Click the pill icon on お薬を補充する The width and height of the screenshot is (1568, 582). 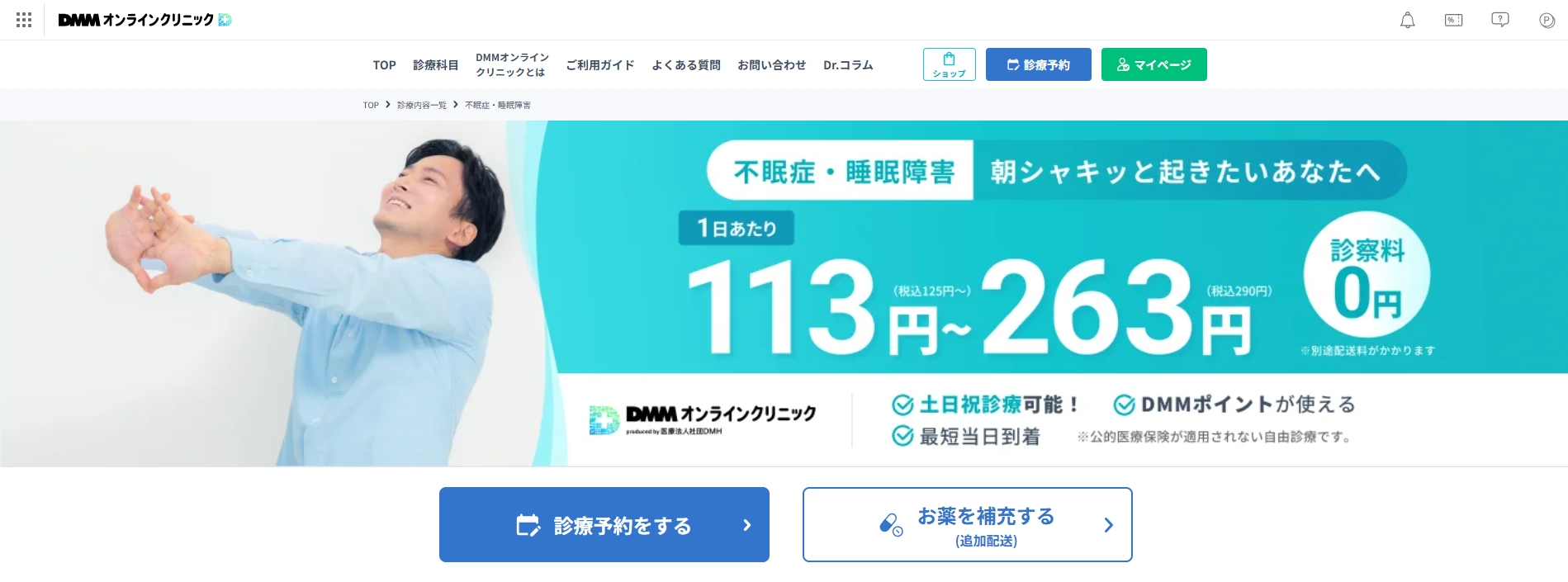click(891, 525)
